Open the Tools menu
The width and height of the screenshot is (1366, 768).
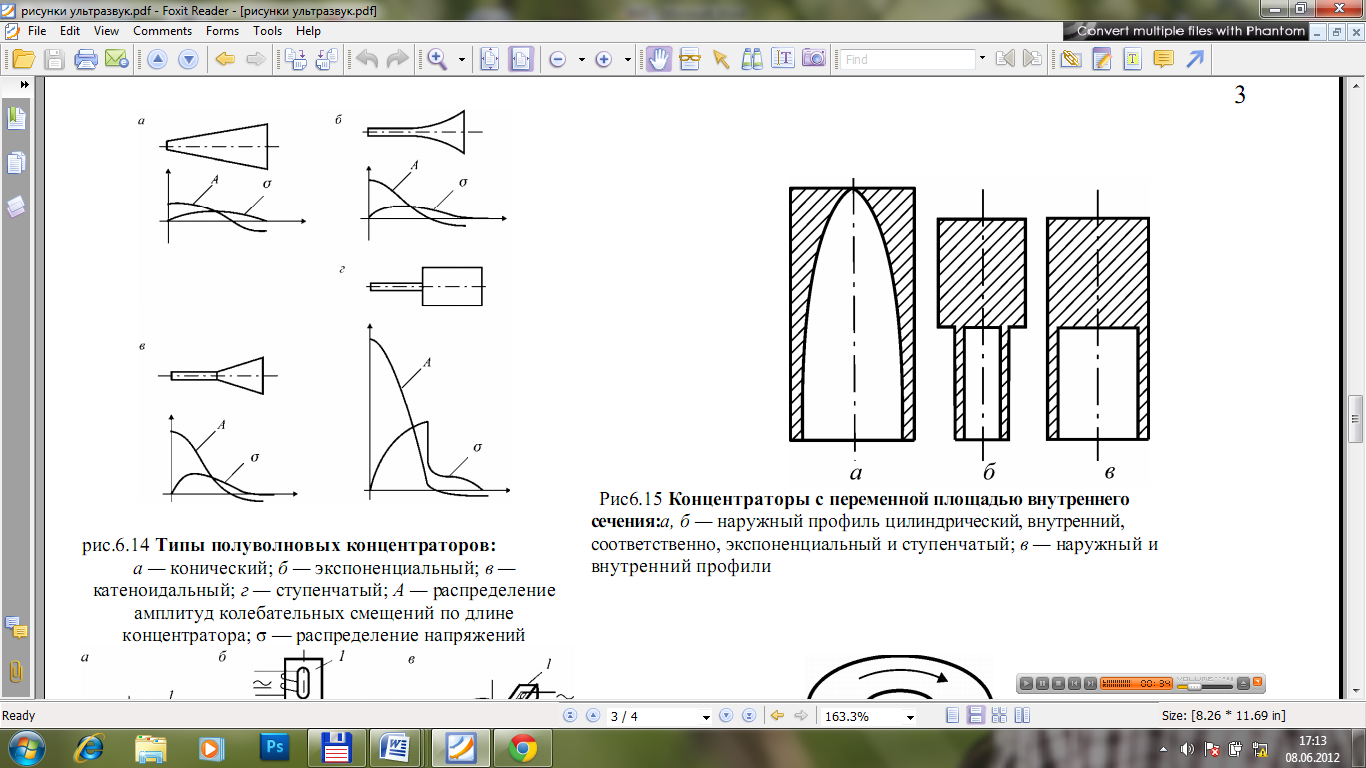[267, 30]
